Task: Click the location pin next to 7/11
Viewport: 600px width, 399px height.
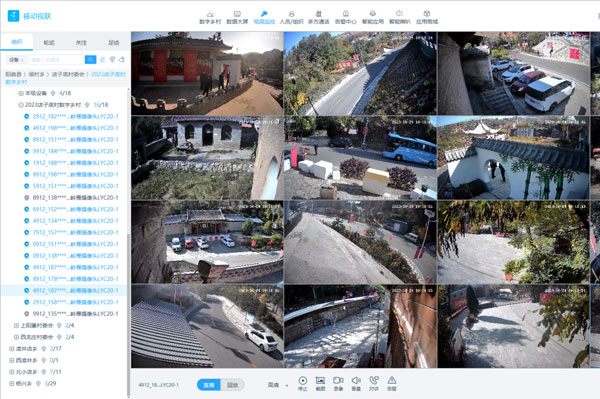Action: (44, 372)
